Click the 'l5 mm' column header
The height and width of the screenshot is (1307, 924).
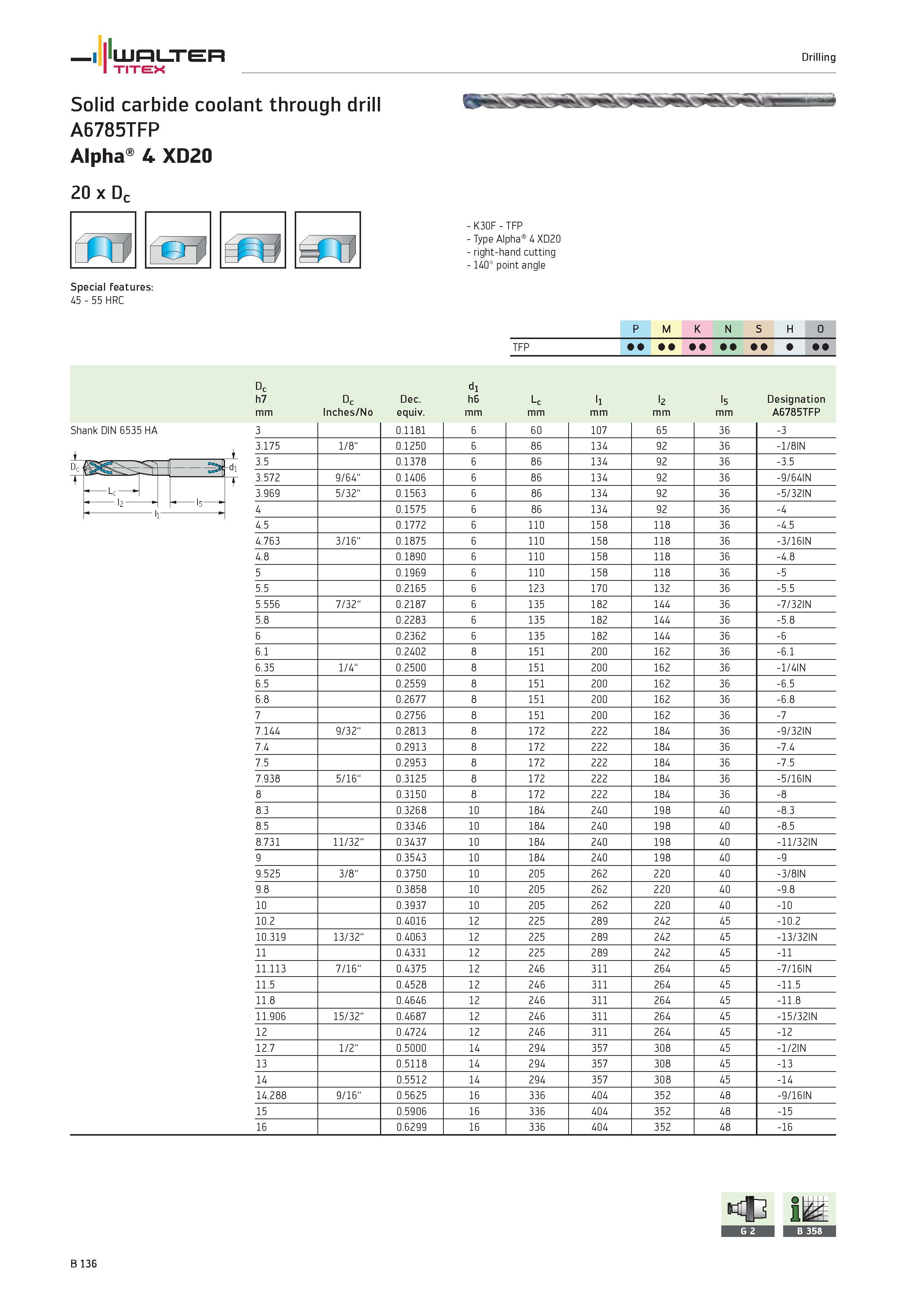coord(724,406)
